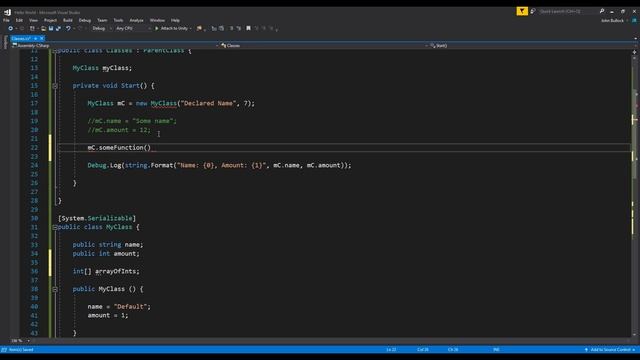640x360 pixels.
Task: Click the Save toolbar icon
Action: pos(51,29)
